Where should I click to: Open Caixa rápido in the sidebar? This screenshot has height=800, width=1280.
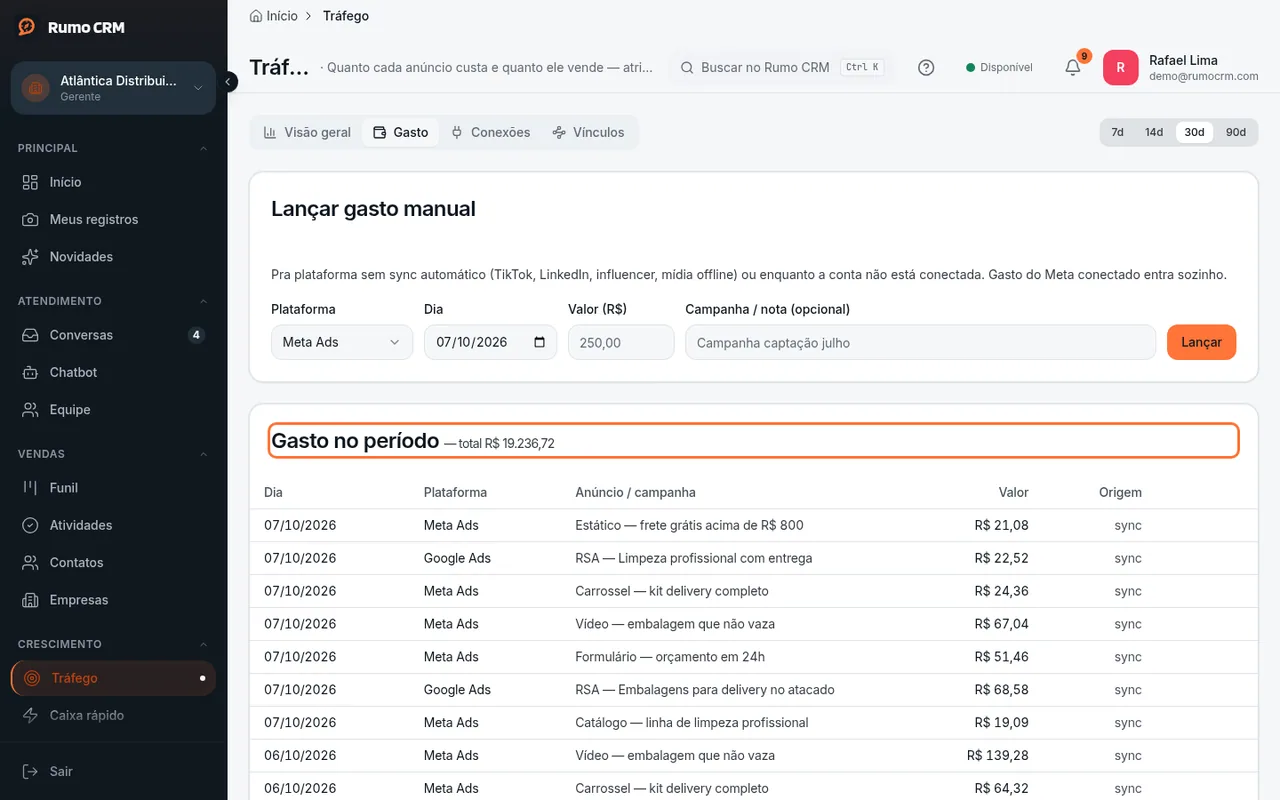tap(113, 715)
